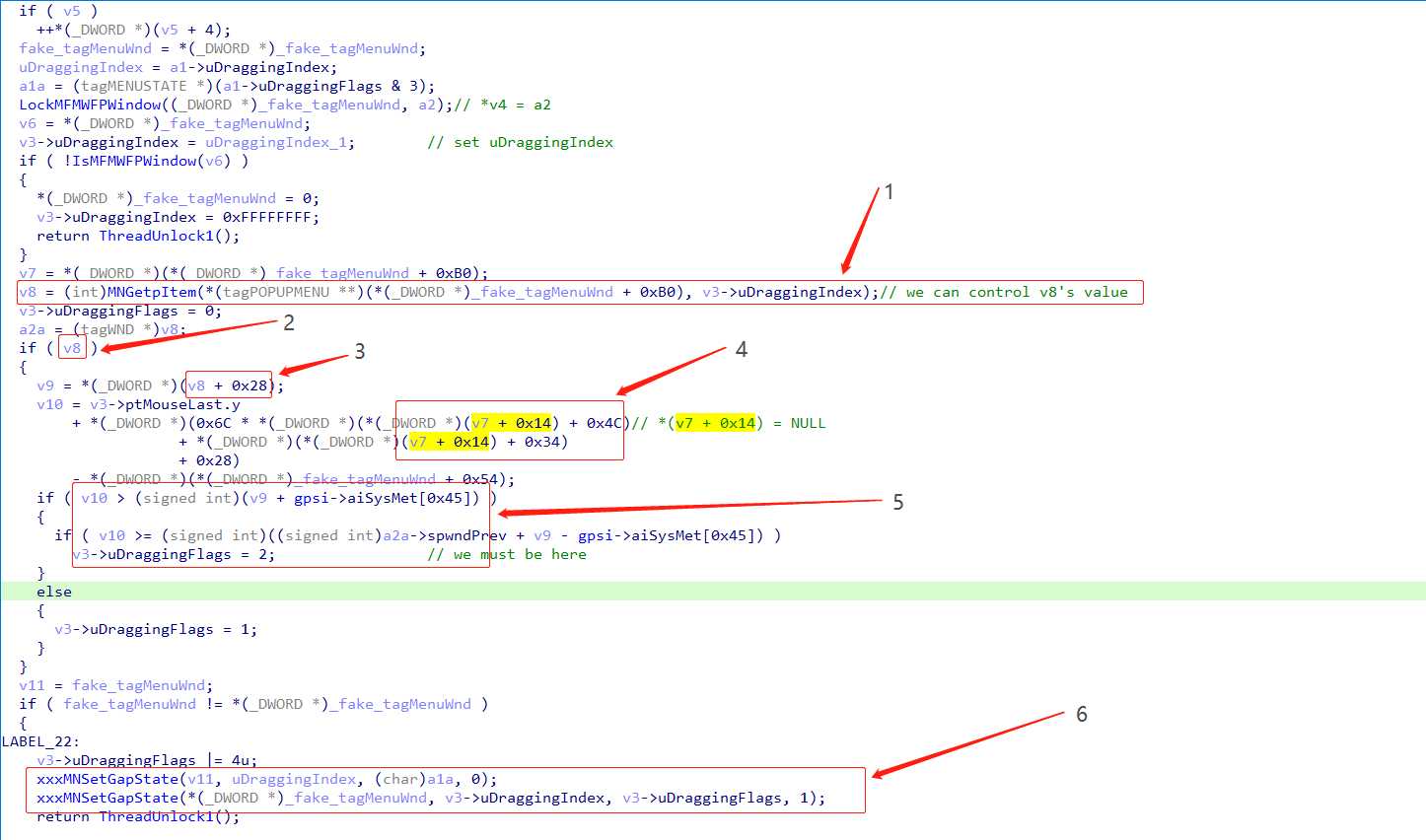Click the != operator in the fake_tagMenuWnd comparison
This screenshot has height=840, width=1426.
(x=214, y=704)
